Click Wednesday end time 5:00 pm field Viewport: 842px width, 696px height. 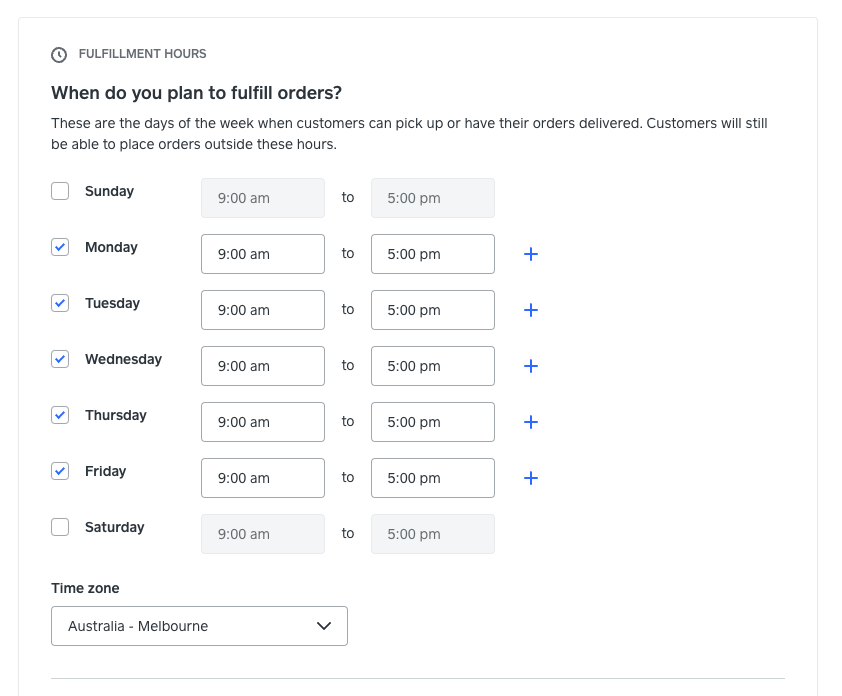(433, 366)
